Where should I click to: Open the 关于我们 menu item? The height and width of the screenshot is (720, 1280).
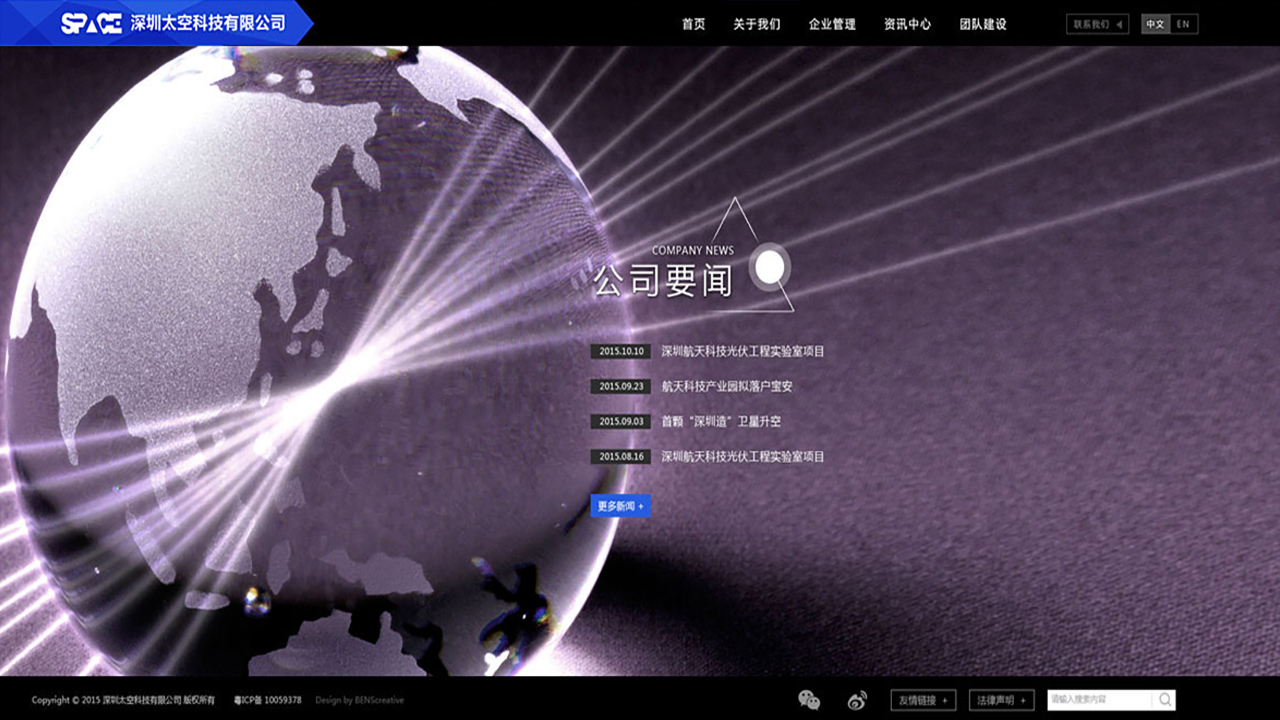(756, 24)
